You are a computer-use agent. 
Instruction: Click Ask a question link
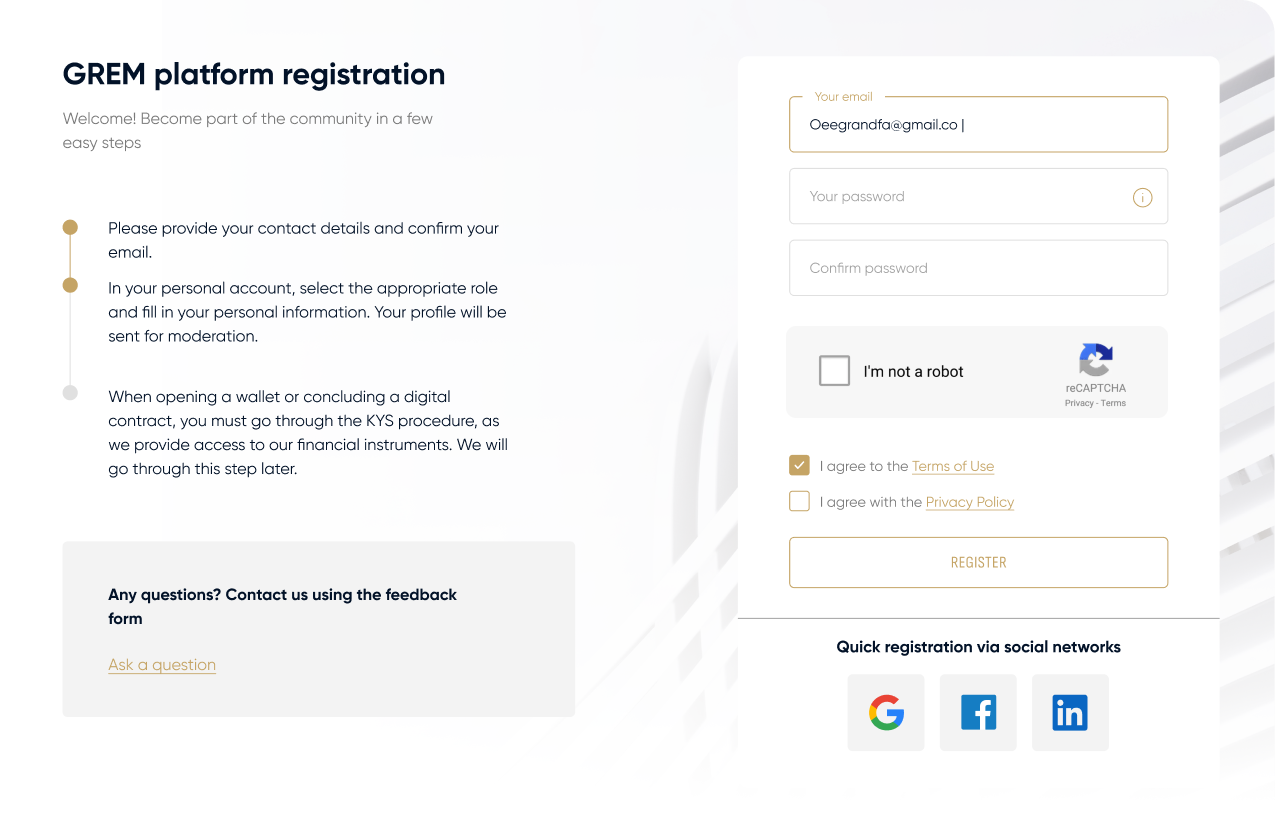162,664
